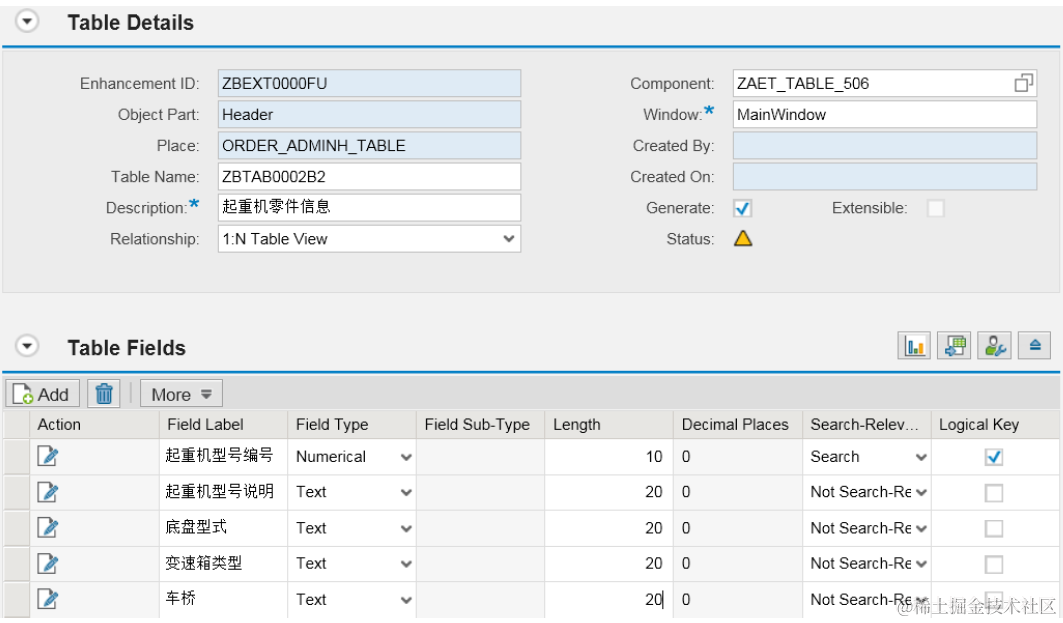Edit the 起重机型号说明 row
Screen dimensions: 1063x623
47,492
